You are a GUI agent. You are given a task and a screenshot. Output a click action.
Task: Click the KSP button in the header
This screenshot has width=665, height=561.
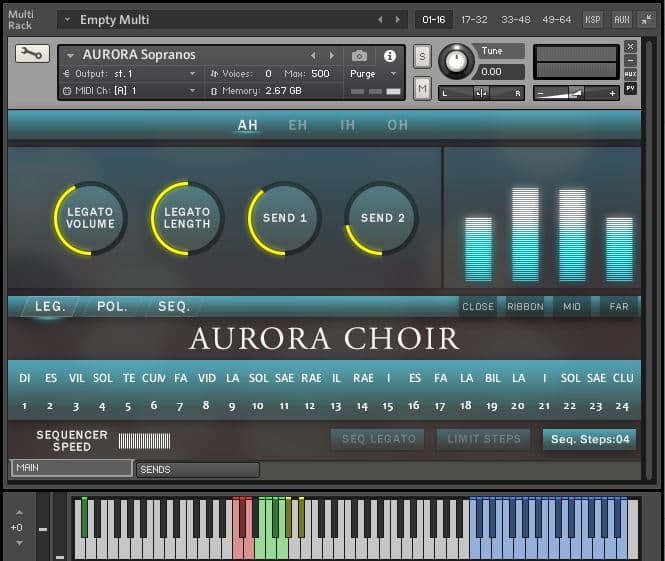(x=593, y=19)
